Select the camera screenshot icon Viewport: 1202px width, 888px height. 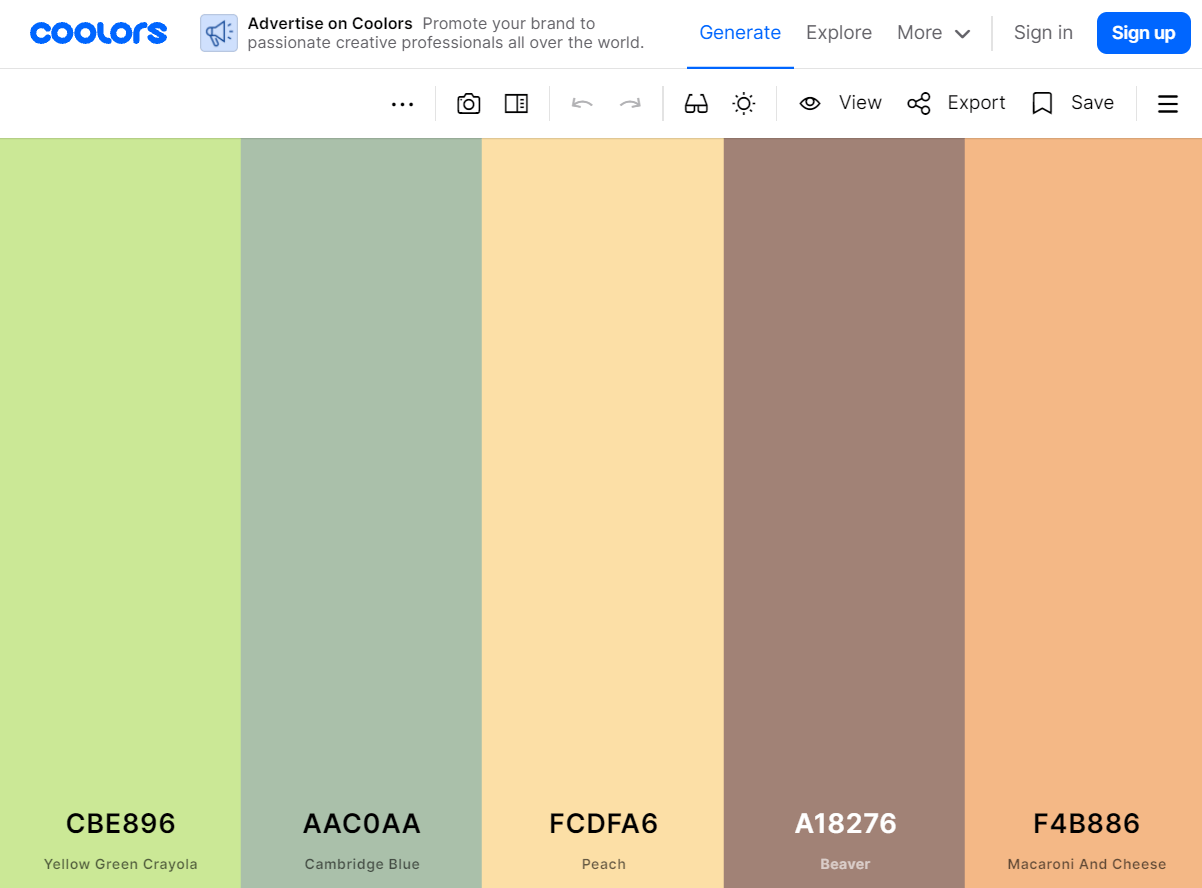click(468, 103)
